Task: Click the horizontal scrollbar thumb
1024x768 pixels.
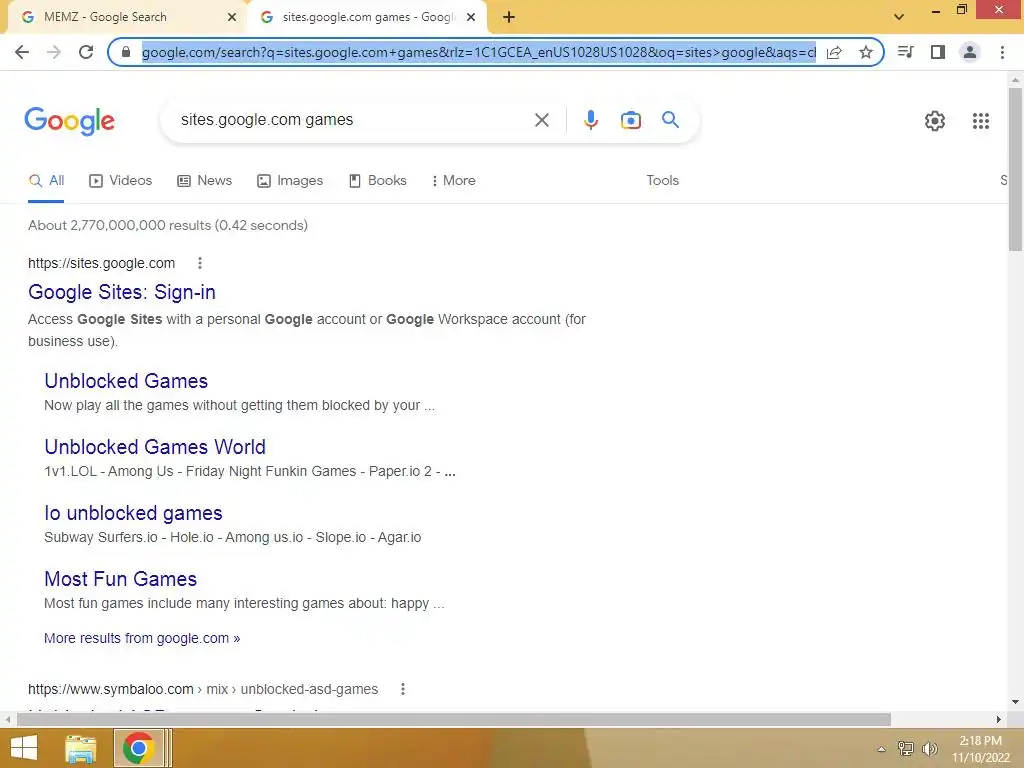Action: 454,719
